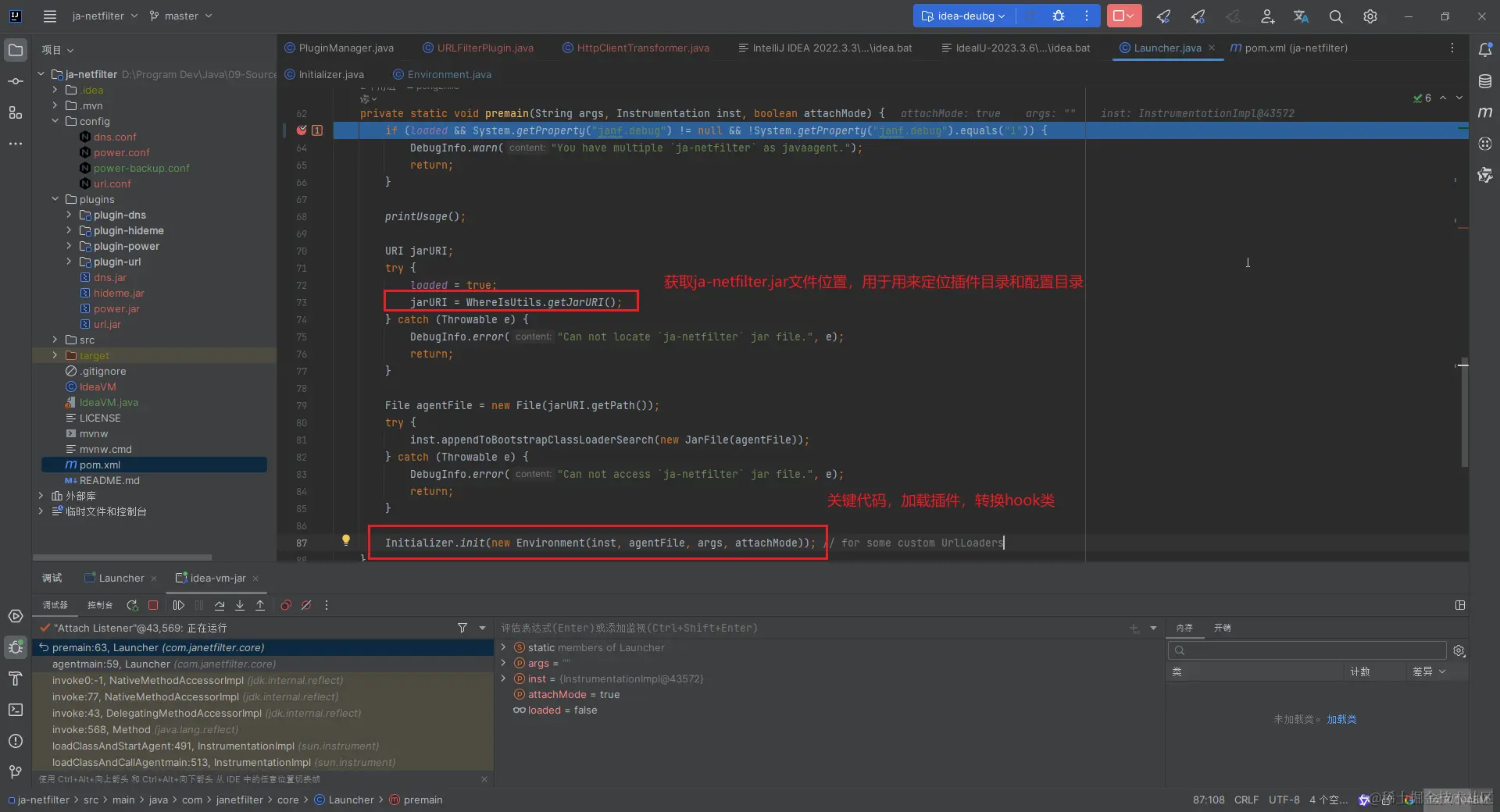
Task: Open the Commit tool window
Action: [15, 81]
